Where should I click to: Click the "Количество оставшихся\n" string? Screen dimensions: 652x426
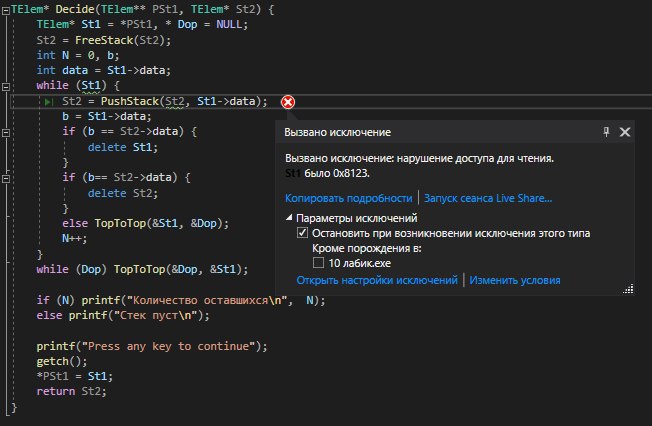point(207,300)
